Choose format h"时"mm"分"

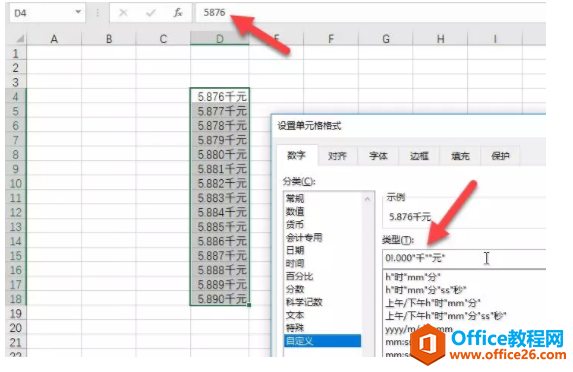click(413, 277)
